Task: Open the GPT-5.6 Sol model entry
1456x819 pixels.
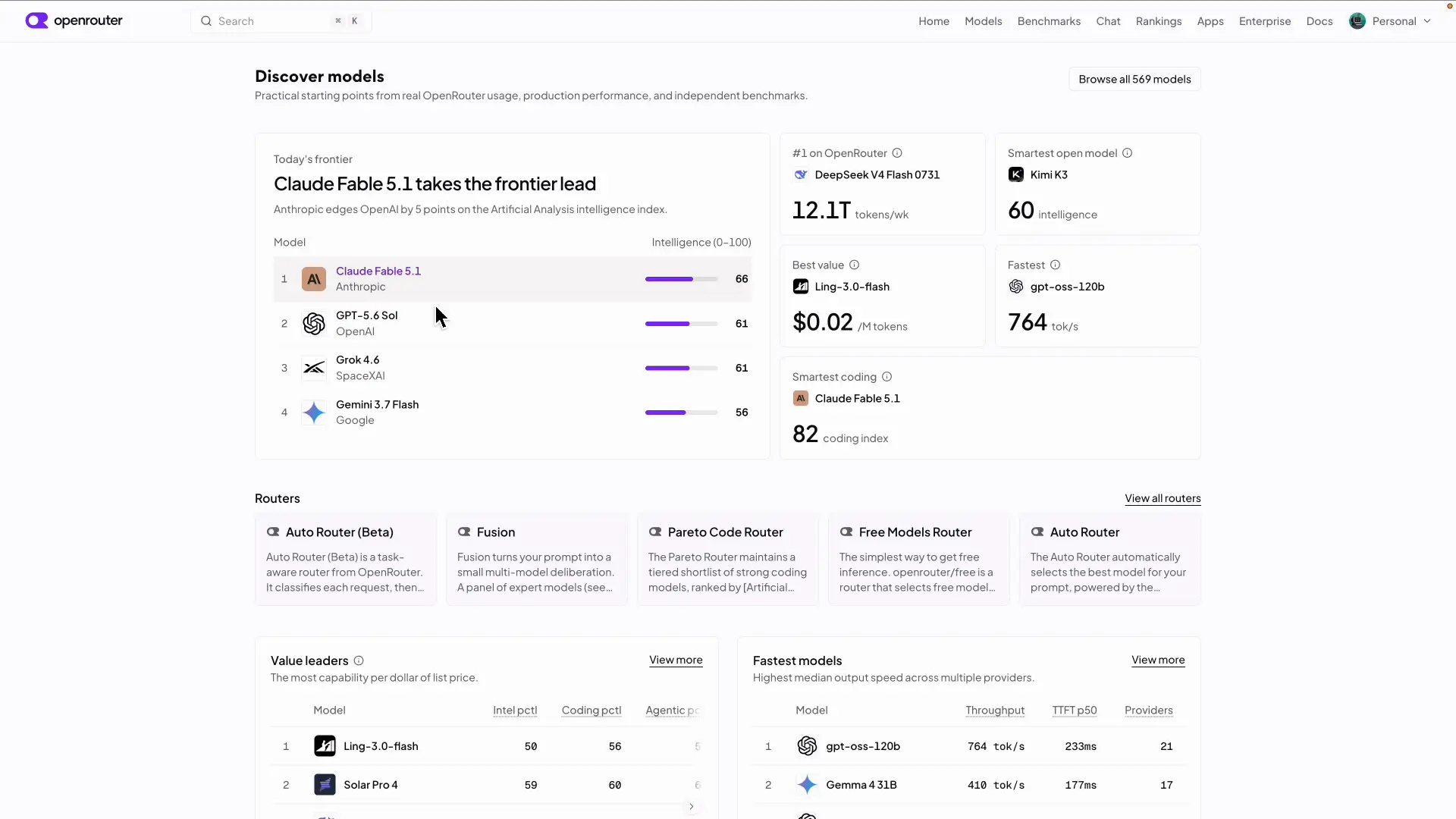Action: tap(513, 324)
